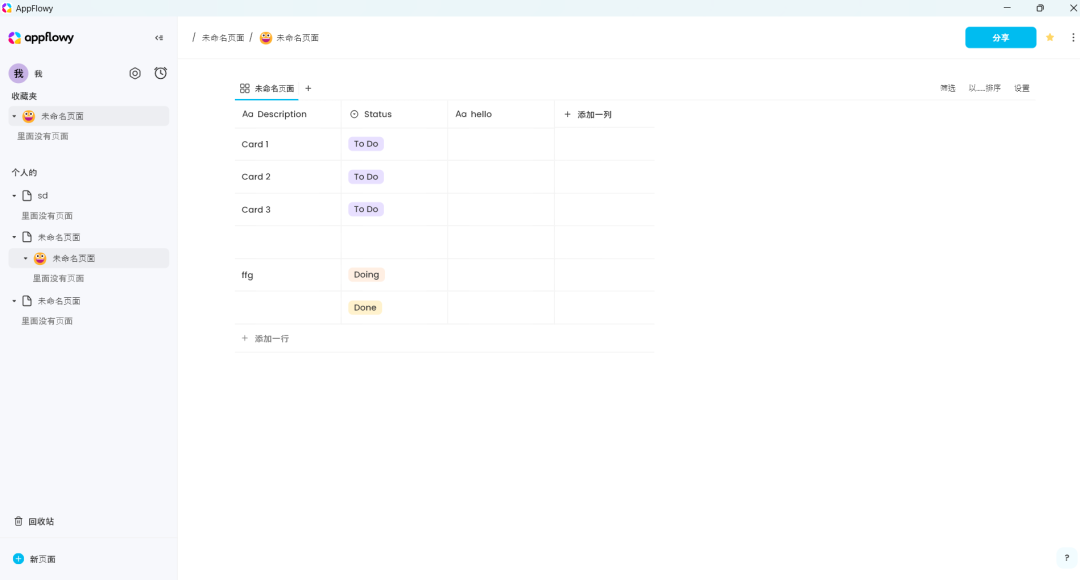This screenshot has height=580, width=1080.
Task: Collapse the nested emoji page arrow
Action: pyautogui.click(x=25, y=258)
